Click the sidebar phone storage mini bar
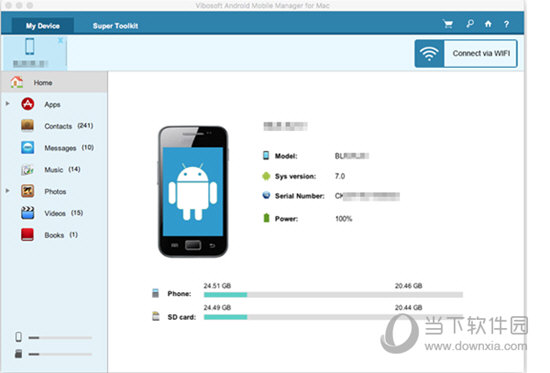This screenshot has width=550, height=373. (x=60, y=338)
